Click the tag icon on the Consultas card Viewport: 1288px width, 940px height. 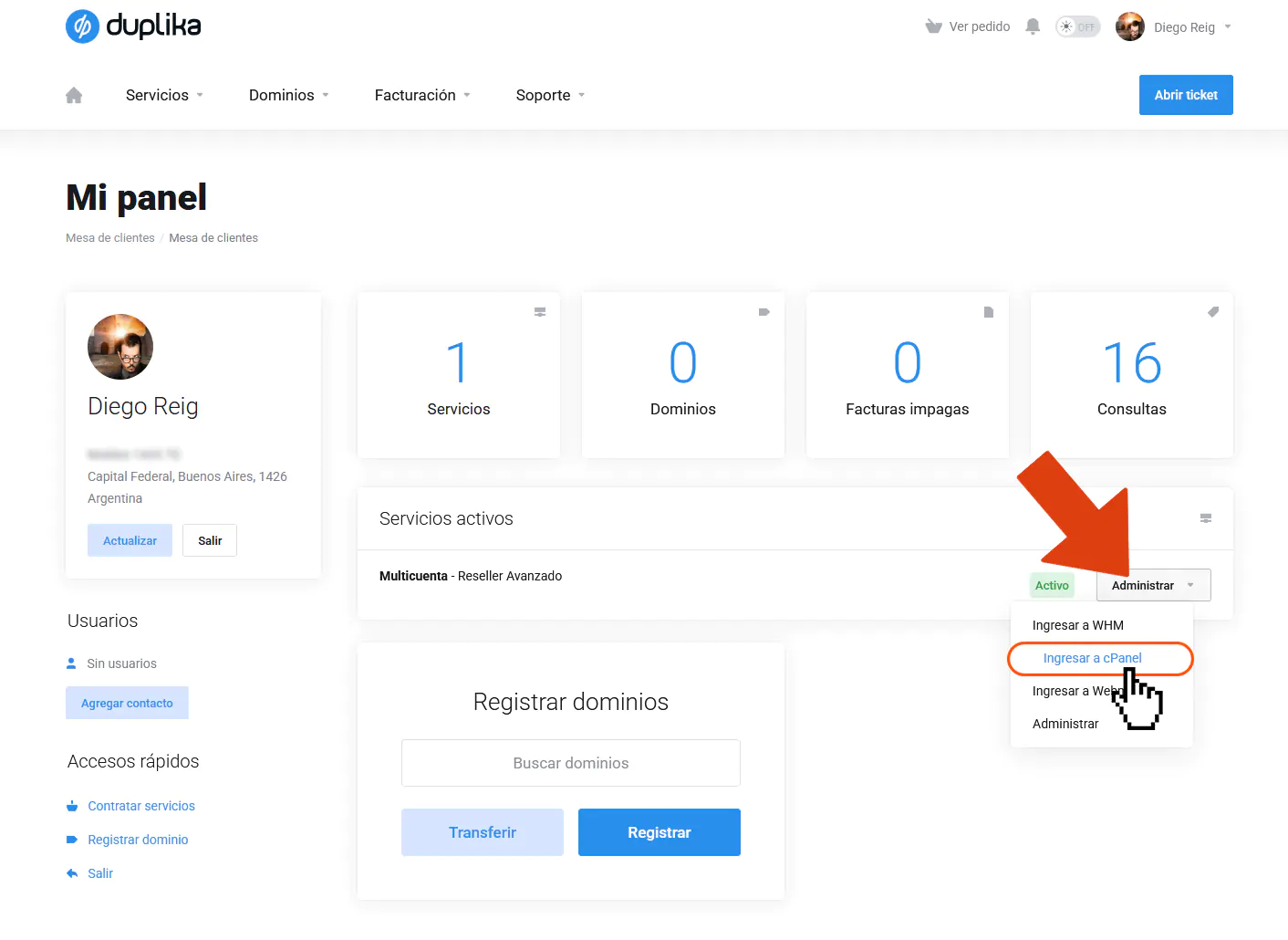coord(1213,311)
